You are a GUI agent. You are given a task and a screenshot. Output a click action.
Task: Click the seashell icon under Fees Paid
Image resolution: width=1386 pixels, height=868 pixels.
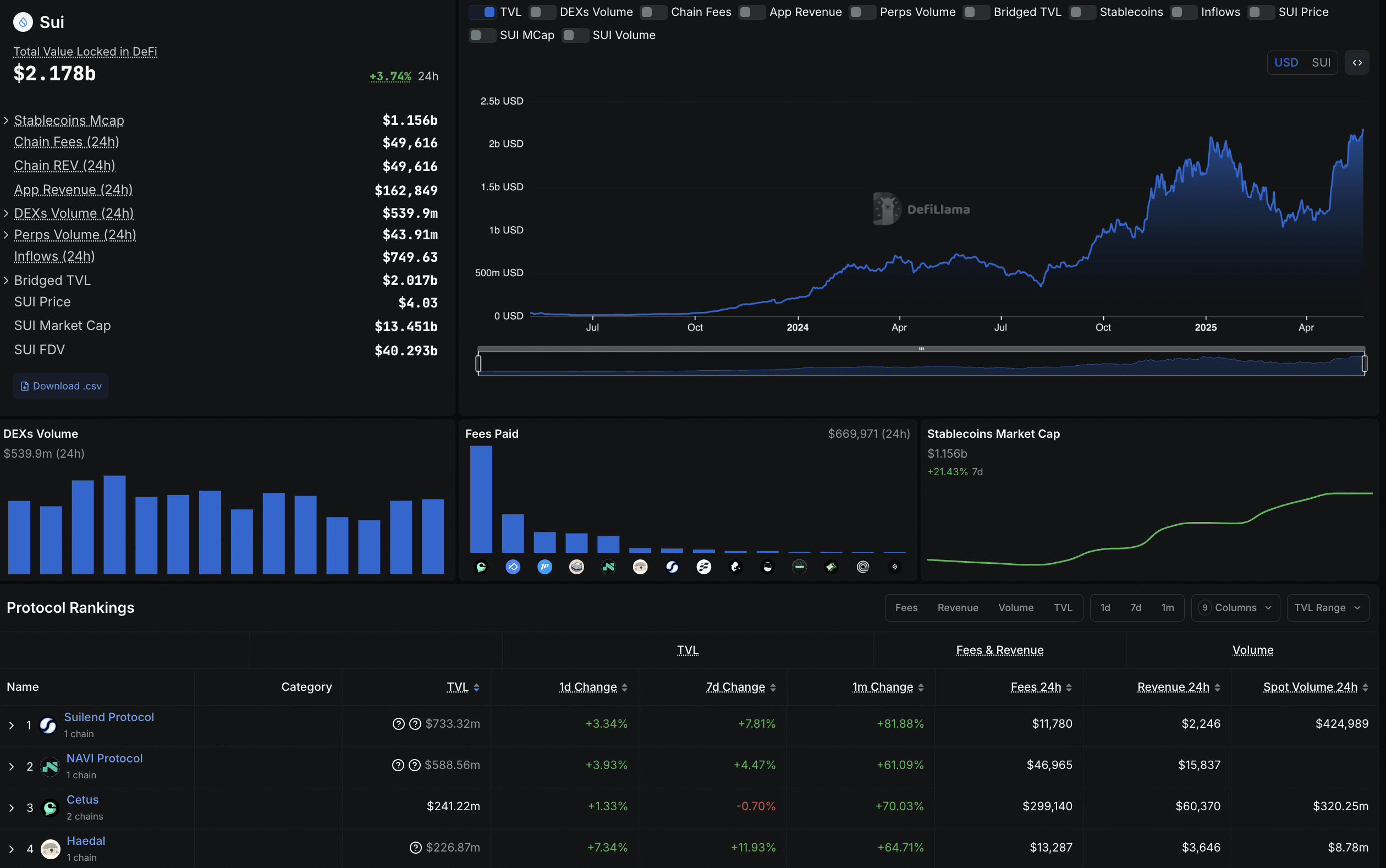pyautogui.click(x=576, y=567)
